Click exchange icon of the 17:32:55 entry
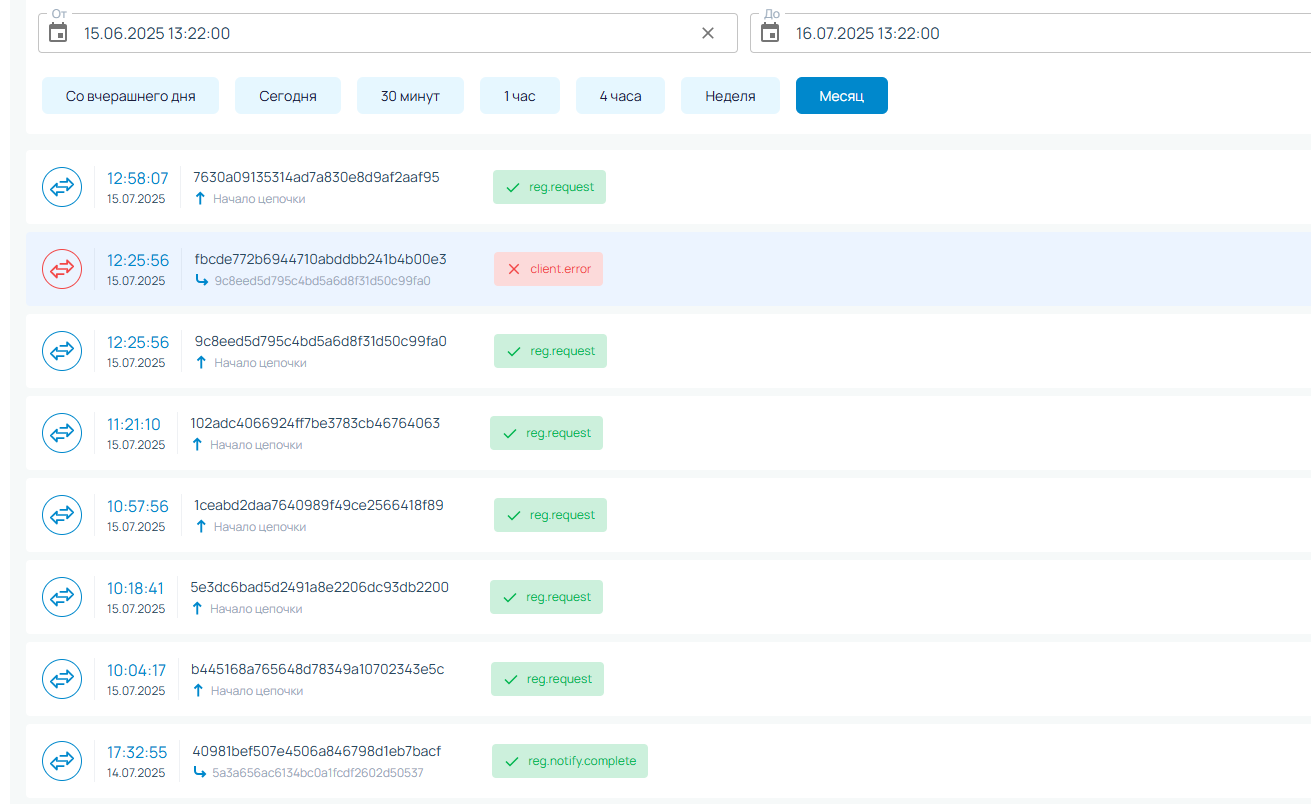Image resolution: width=1311 pixels, height=804 pixels. [62, 761]
